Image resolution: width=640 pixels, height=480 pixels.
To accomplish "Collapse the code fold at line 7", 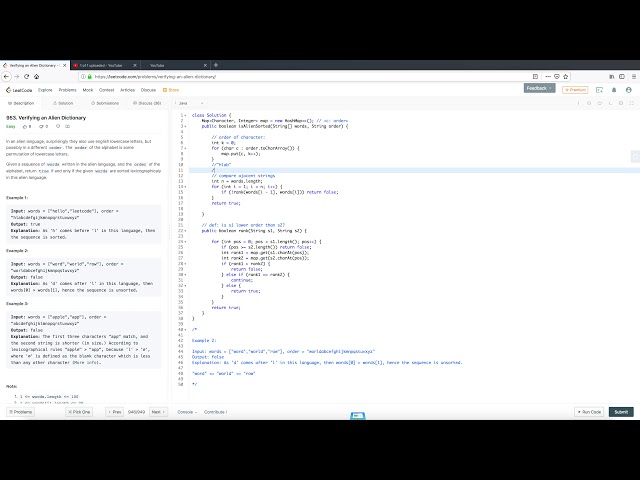I will 186,148.
